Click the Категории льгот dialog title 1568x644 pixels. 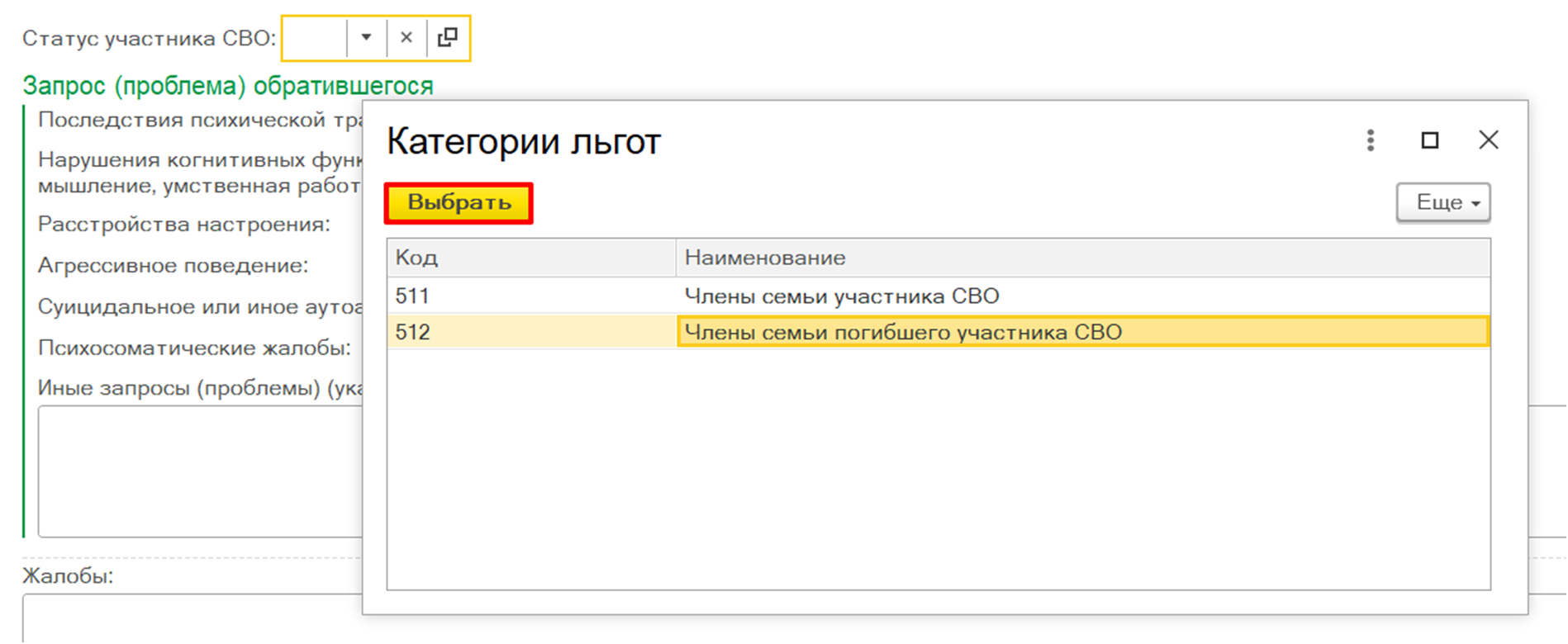coord(524,142)
